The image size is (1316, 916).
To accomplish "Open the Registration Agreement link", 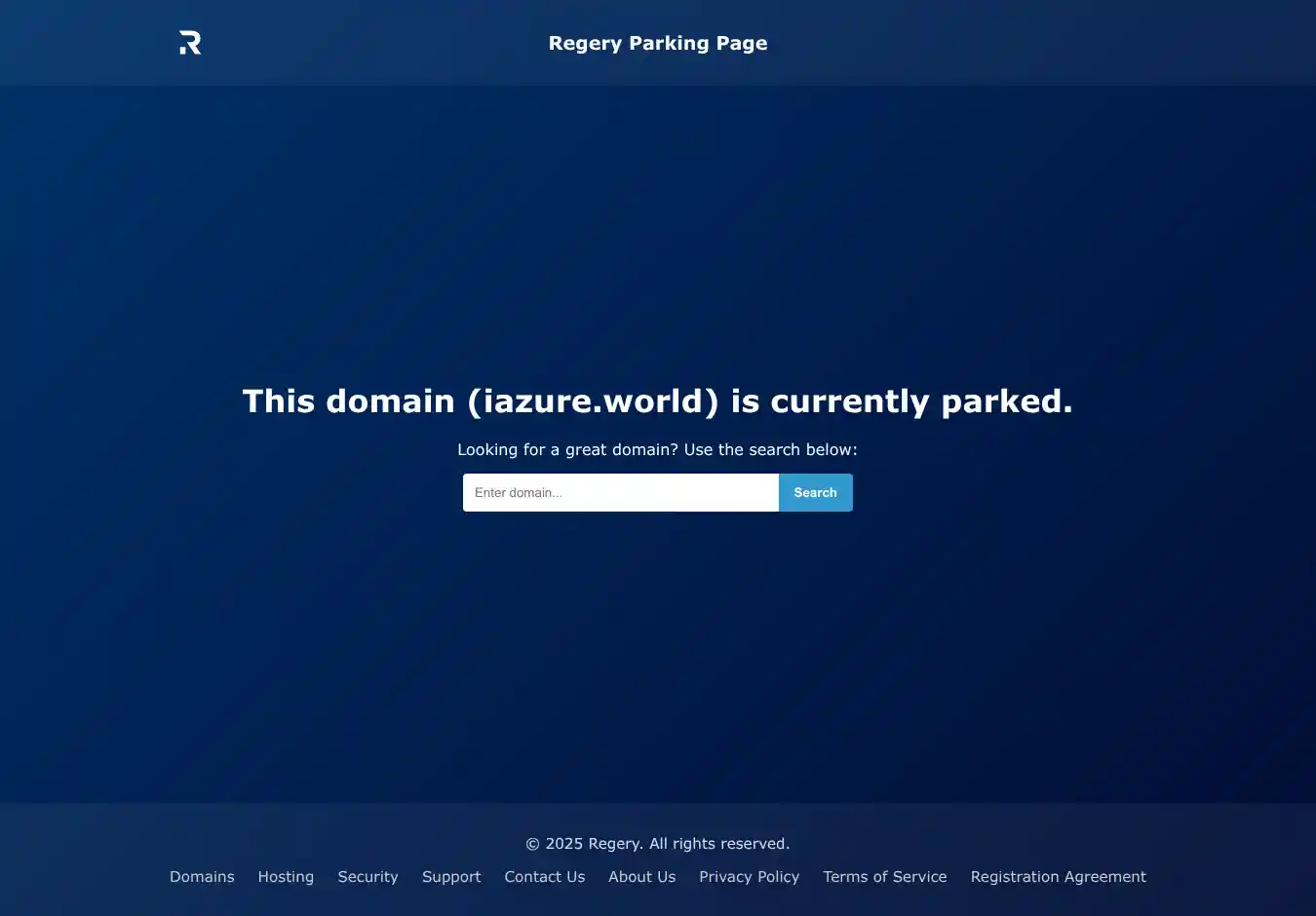I will 1059,876.
